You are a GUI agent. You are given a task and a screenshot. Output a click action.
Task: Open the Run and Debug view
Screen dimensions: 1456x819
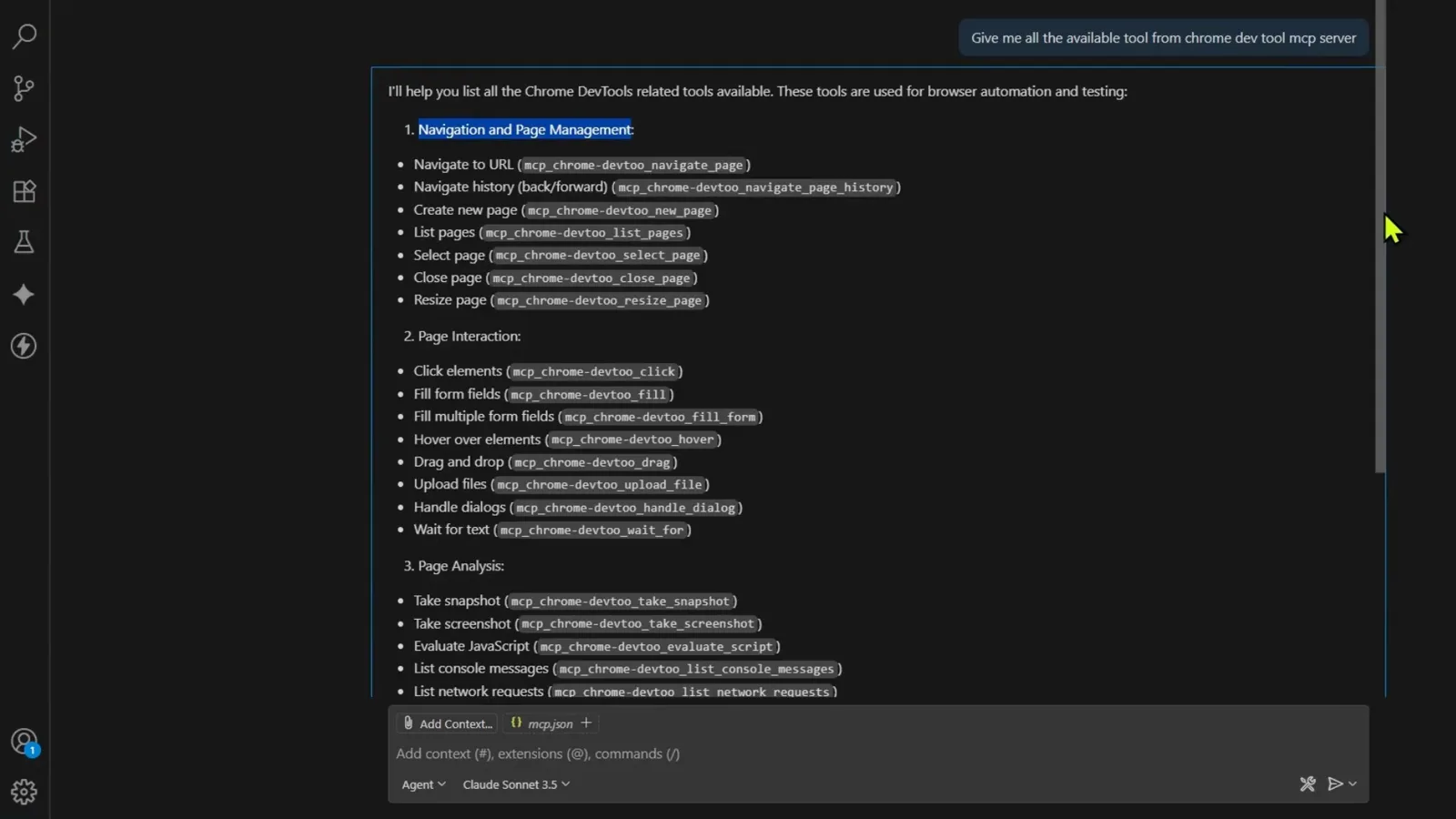[x=25, y=139]
